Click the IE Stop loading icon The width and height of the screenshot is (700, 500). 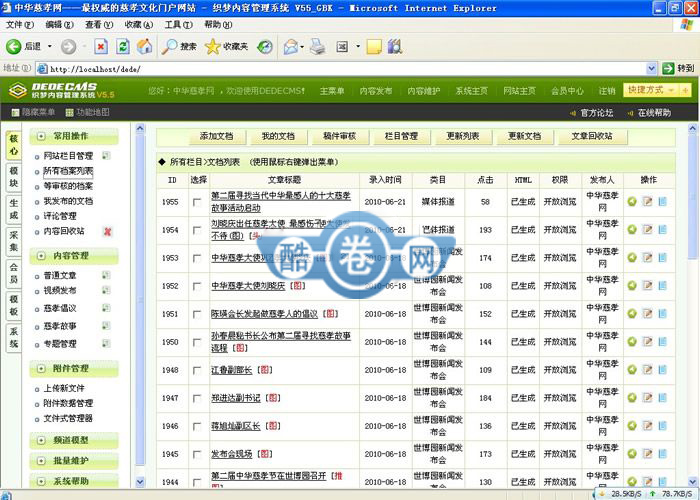(x=101, y=46)
